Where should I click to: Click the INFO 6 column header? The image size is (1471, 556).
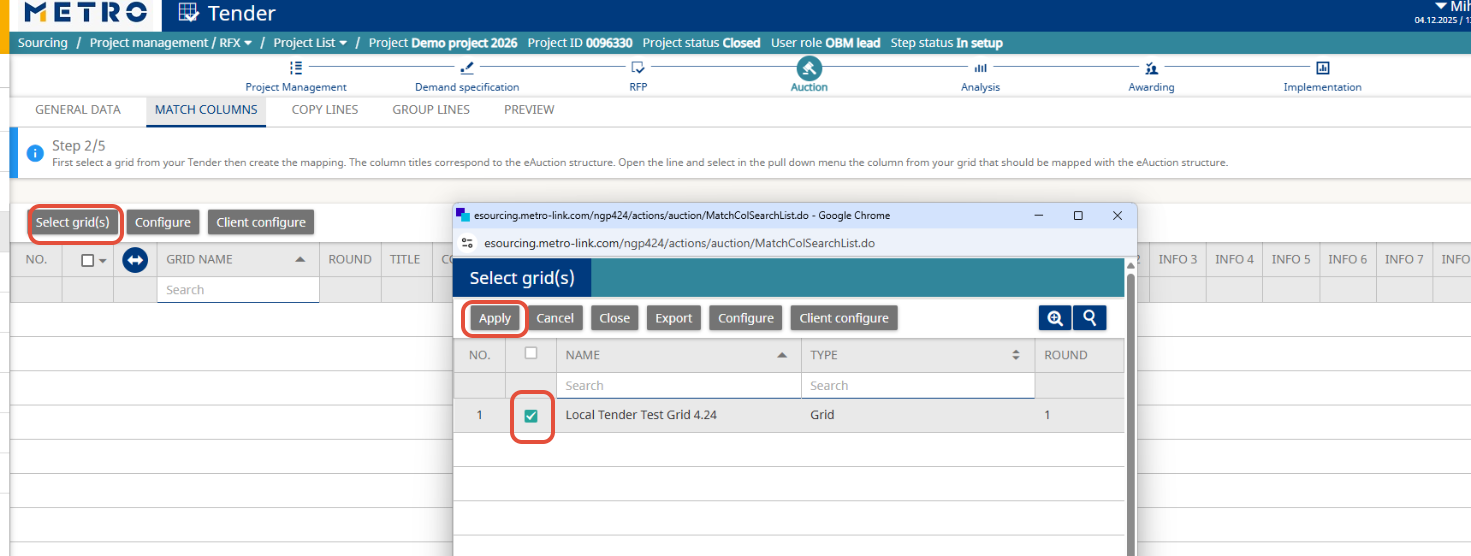[x=1348, y=260]
